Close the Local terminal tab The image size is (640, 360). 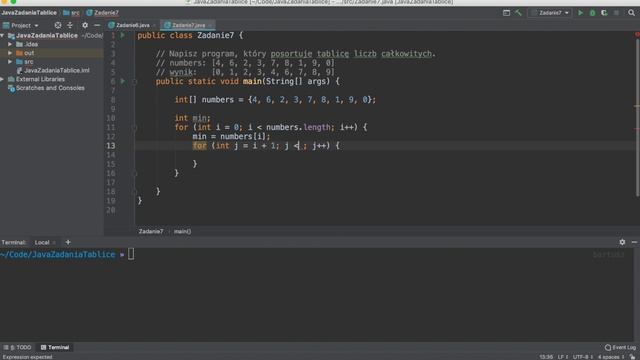54,242
